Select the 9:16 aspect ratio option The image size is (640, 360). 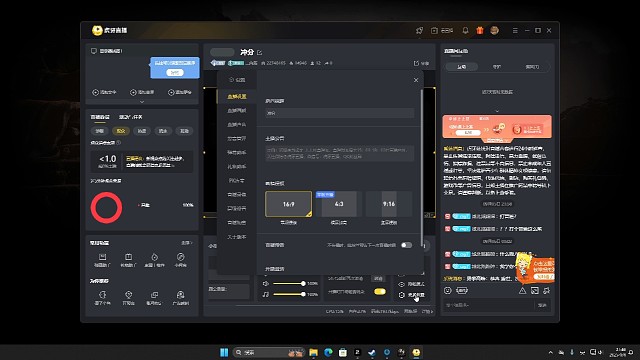coord(389,204)
